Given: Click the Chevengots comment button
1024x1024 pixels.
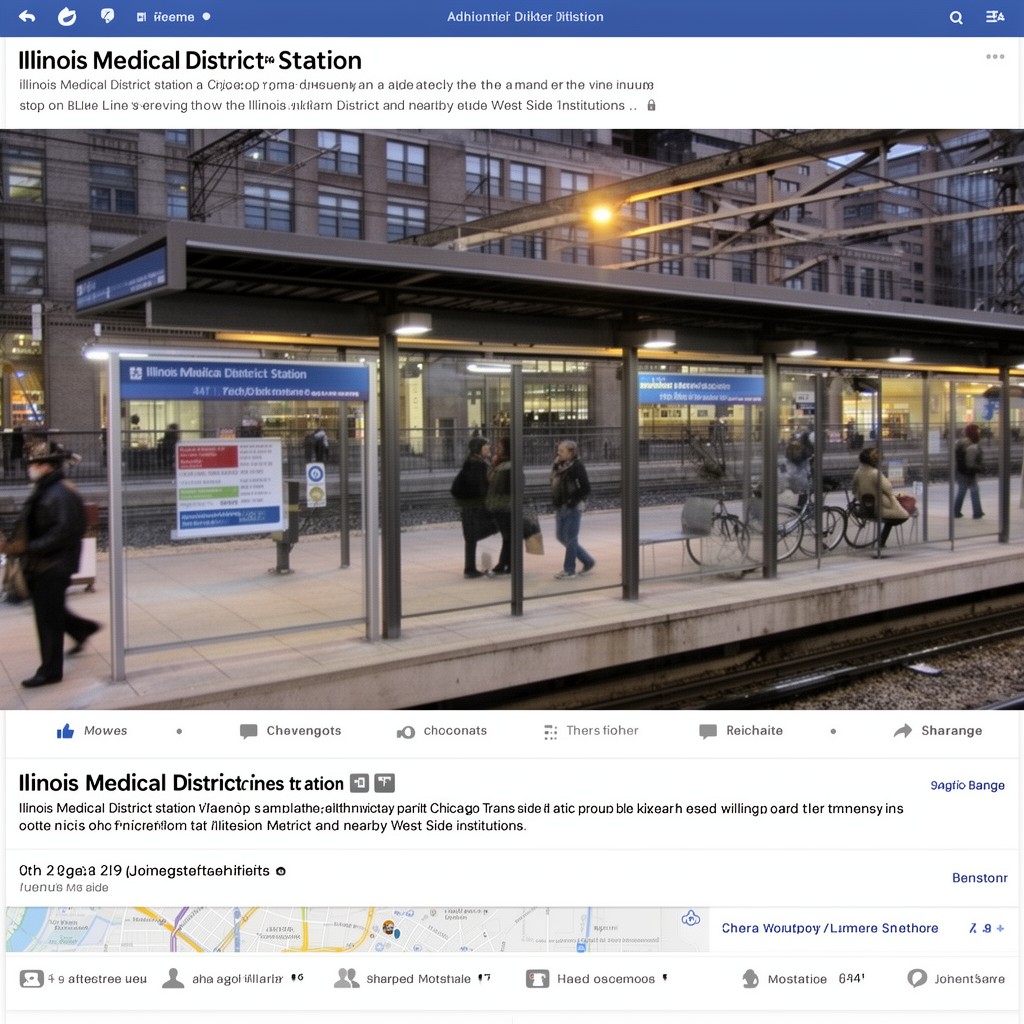Looking at the screenshot, I should point(291,731).
